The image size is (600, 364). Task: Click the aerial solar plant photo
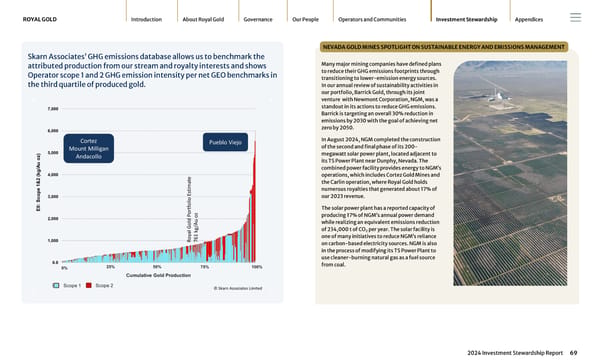(x=510, y=173)
